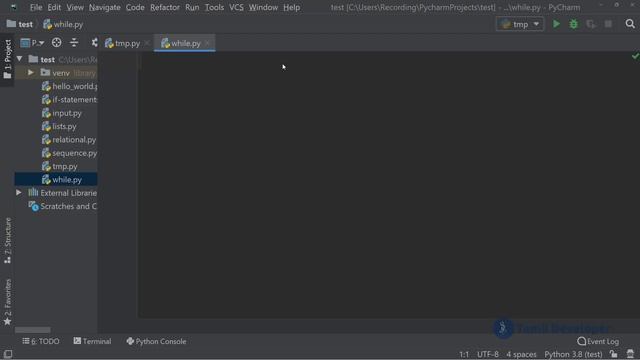Click the green inspection checkmark
Image resolution: width=640 pixels, height=360 pixels.
[x=635, y=56]
